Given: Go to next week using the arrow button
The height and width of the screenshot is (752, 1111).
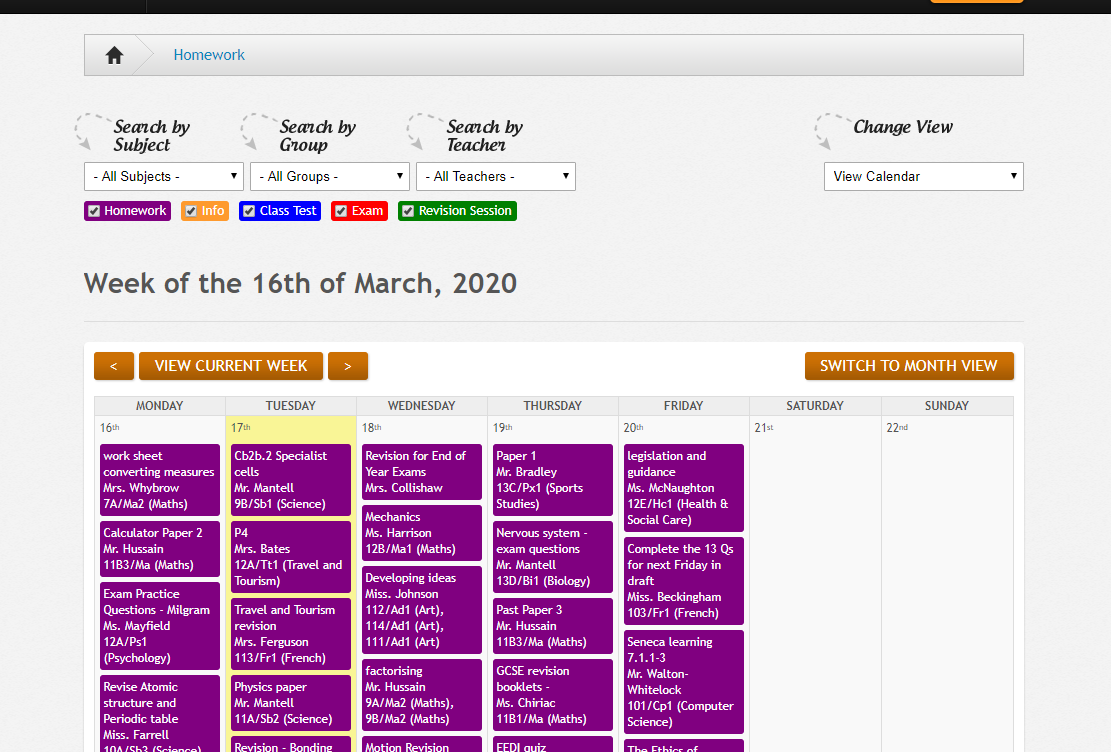Looking at the screenshot, I should click(347, 366).
